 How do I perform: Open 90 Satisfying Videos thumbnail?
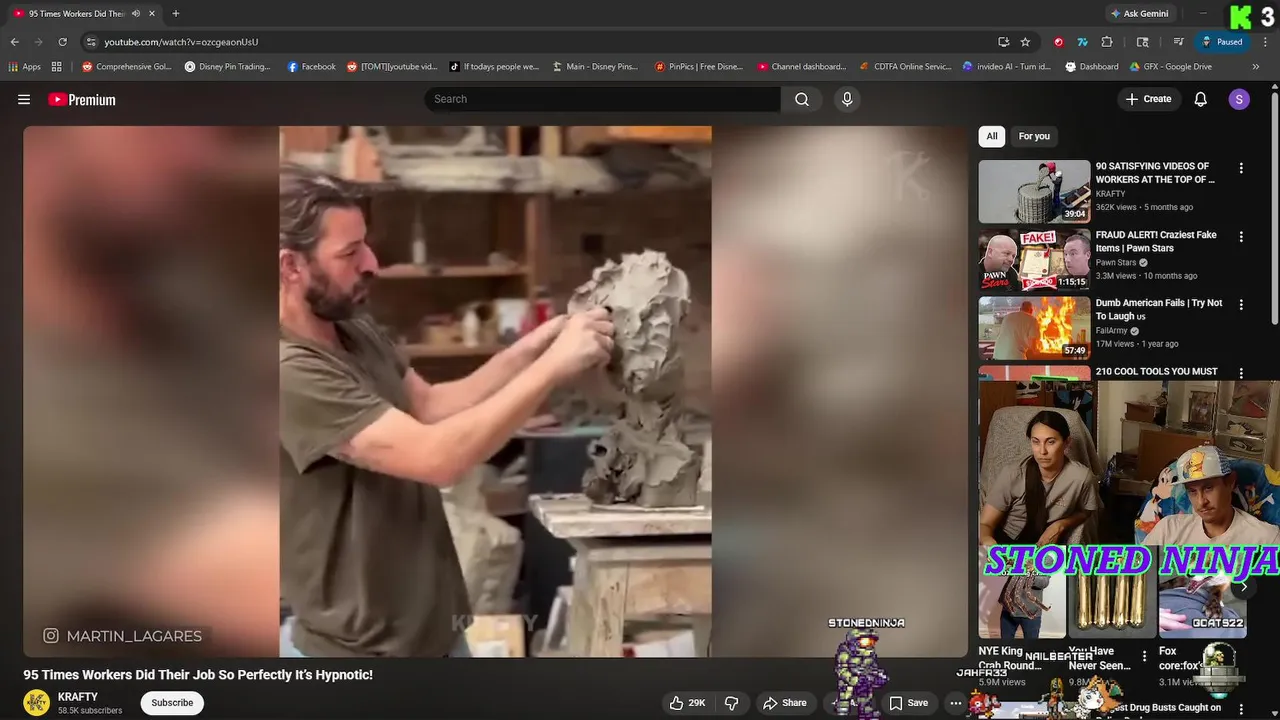pyautogui.click(x=1034, y=191)
